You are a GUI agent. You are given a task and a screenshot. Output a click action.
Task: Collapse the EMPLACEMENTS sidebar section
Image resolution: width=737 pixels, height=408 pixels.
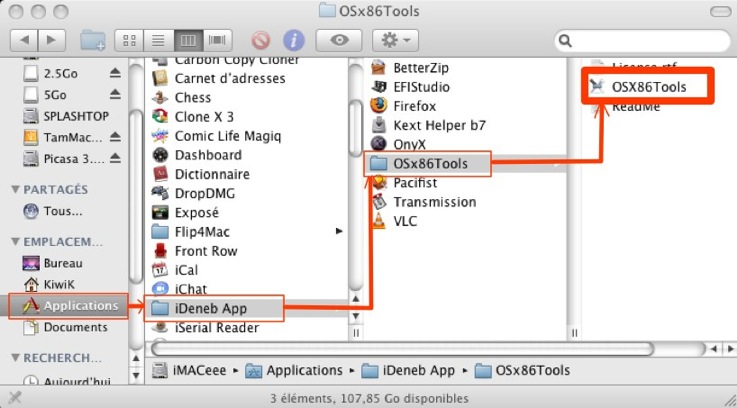pyautogui.click(x=16, y=242)
